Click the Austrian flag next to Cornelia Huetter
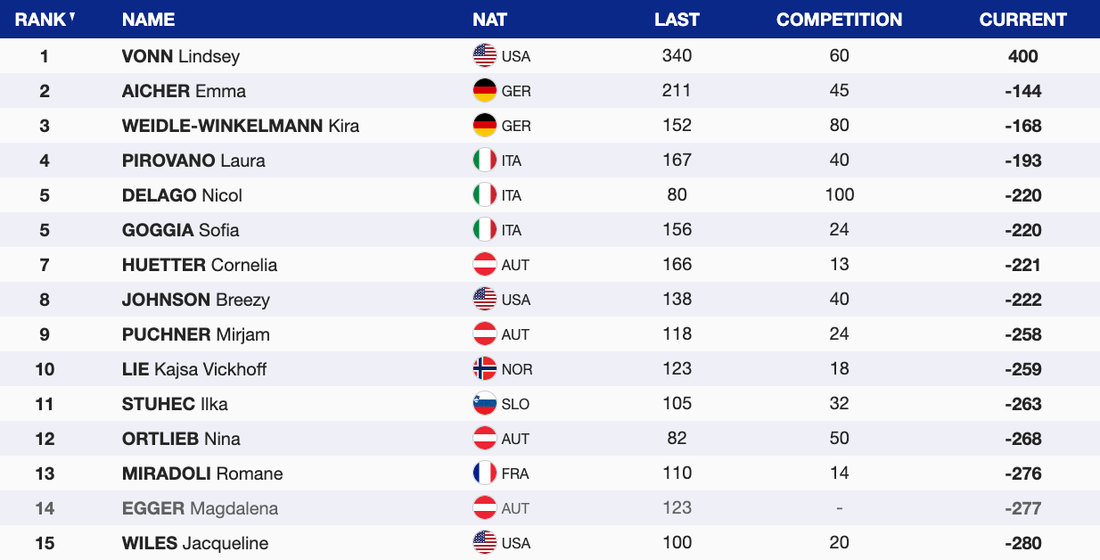Viewport: 1100px width, 560px height. [x=485, y=265]
